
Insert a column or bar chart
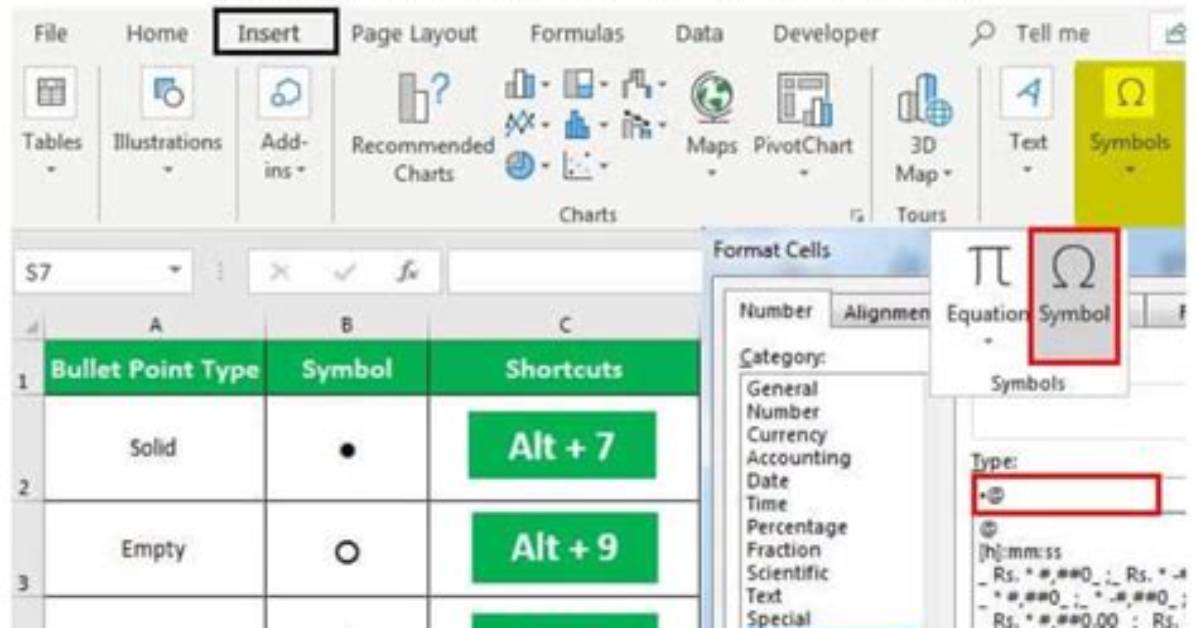pos(526,85)
